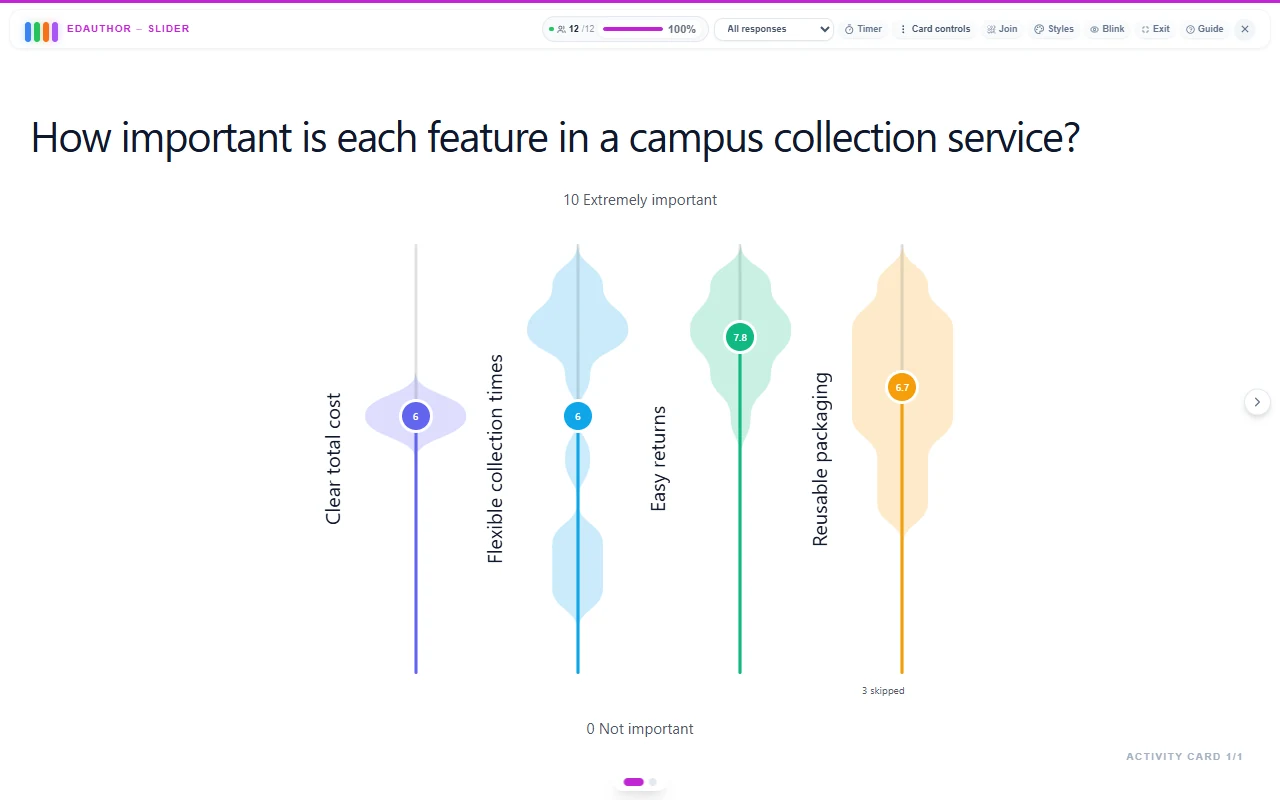Click the question title text
The width and height of the screenshot is (1280, 800).
pyautogui.click(x=555, y=137)
